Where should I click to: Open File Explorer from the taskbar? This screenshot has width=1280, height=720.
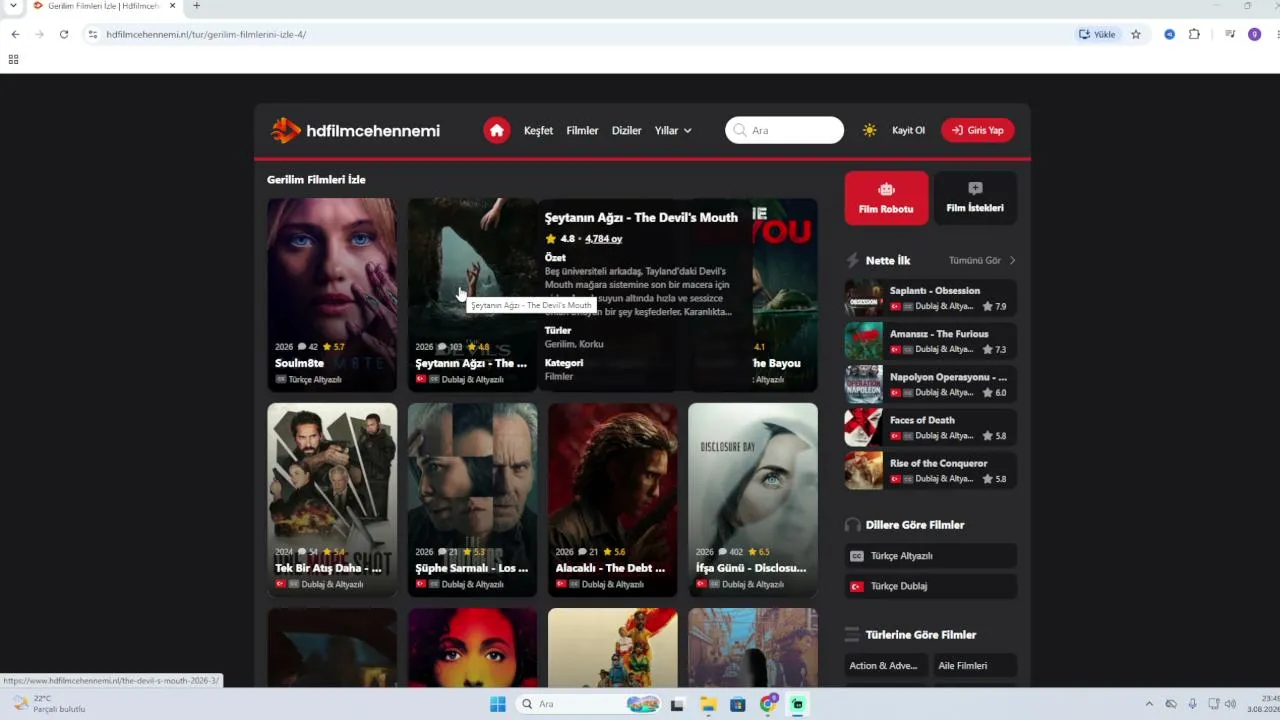pos(708,704)
